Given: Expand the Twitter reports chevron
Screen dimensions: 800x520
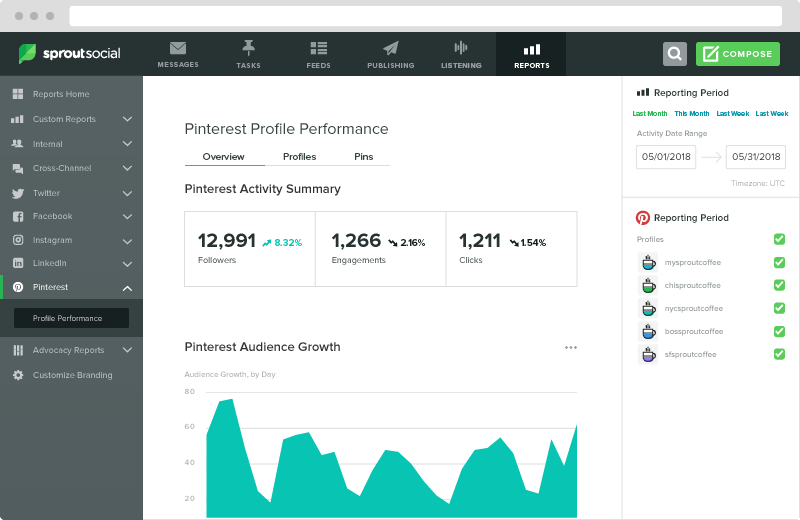Looking at the screenshot, I should pos(128,193).
